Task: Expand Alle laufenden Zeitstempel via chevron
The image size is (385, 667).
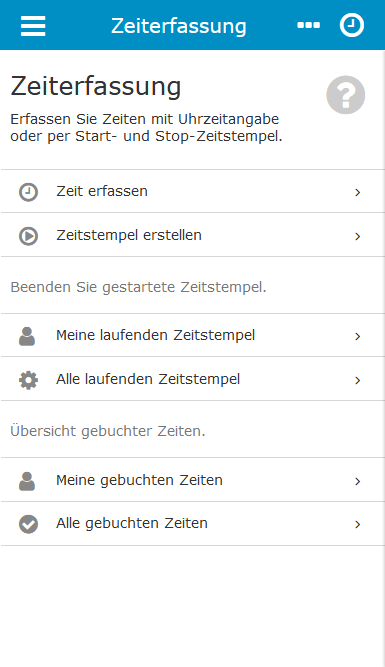Action: tap(358, 380)
